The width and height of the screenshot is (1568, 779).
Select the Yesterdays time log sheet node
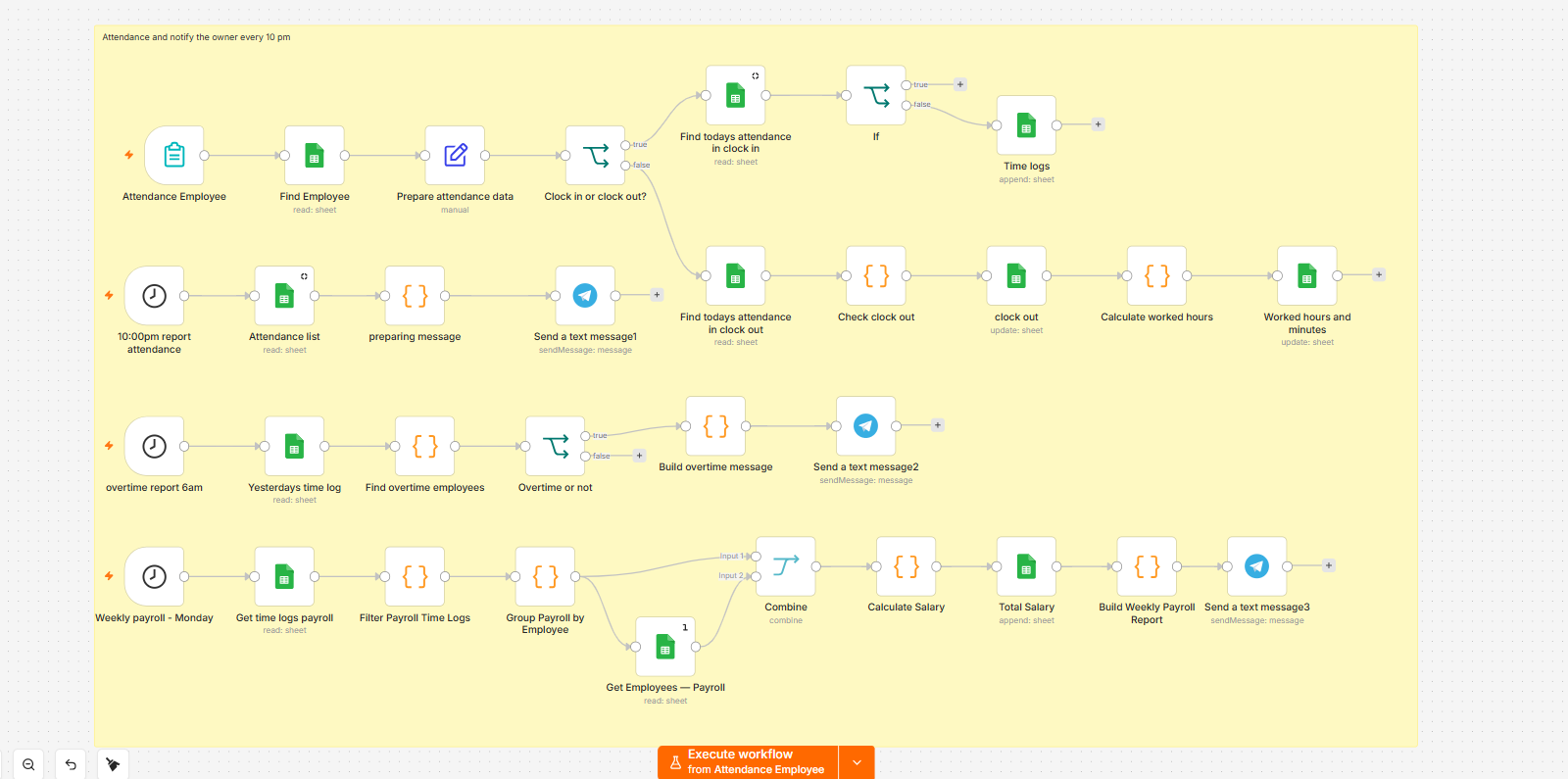coord(294,446)
